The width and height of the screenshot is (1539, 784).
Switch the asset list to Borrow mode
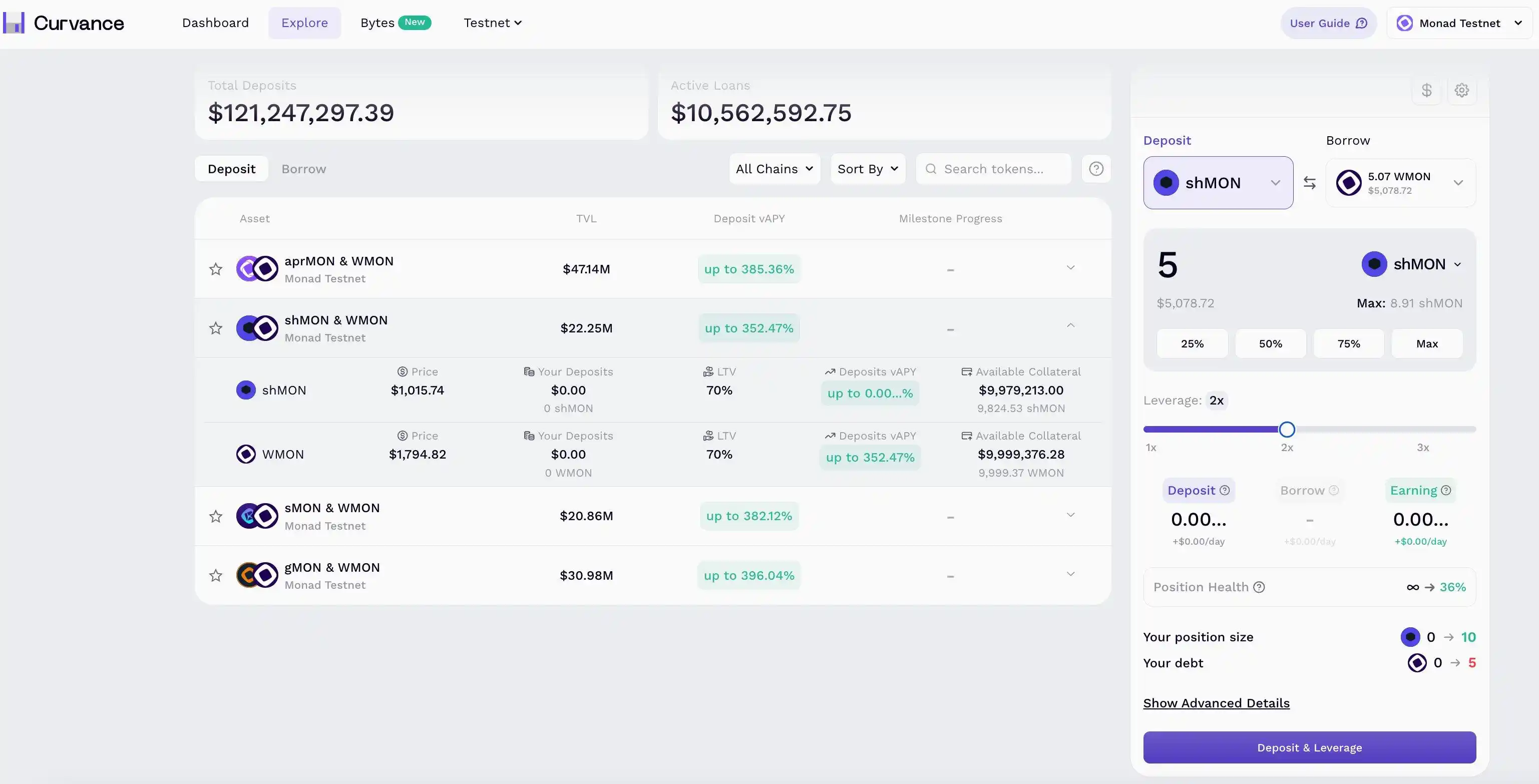point(303,169)
